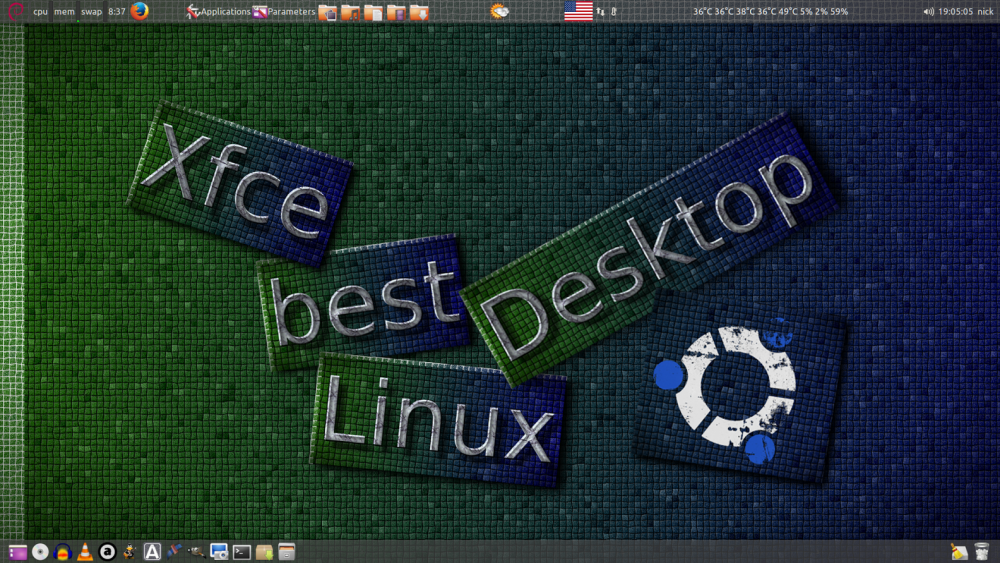Open the archive manager drawer icon
This screenshot has width=1000, height=563.
point(286,552)
